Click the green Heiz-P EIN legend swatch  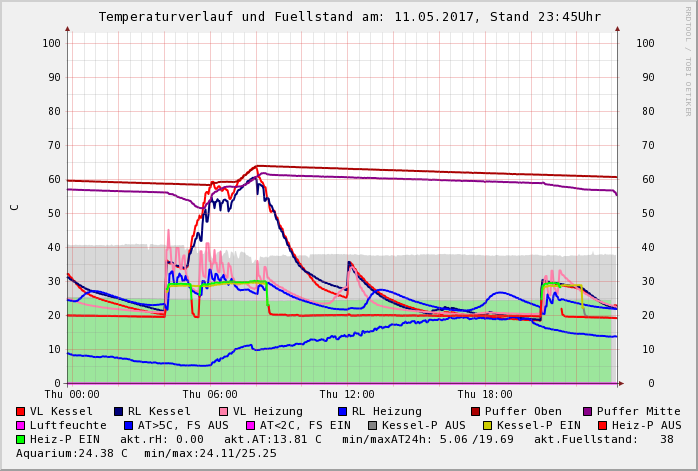[x=21, y=439]
